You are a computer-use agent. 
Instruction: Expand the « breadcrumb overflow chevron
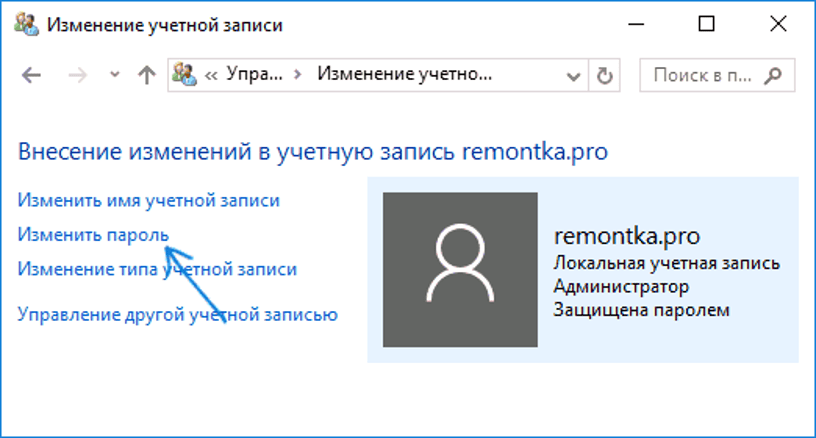212,75
